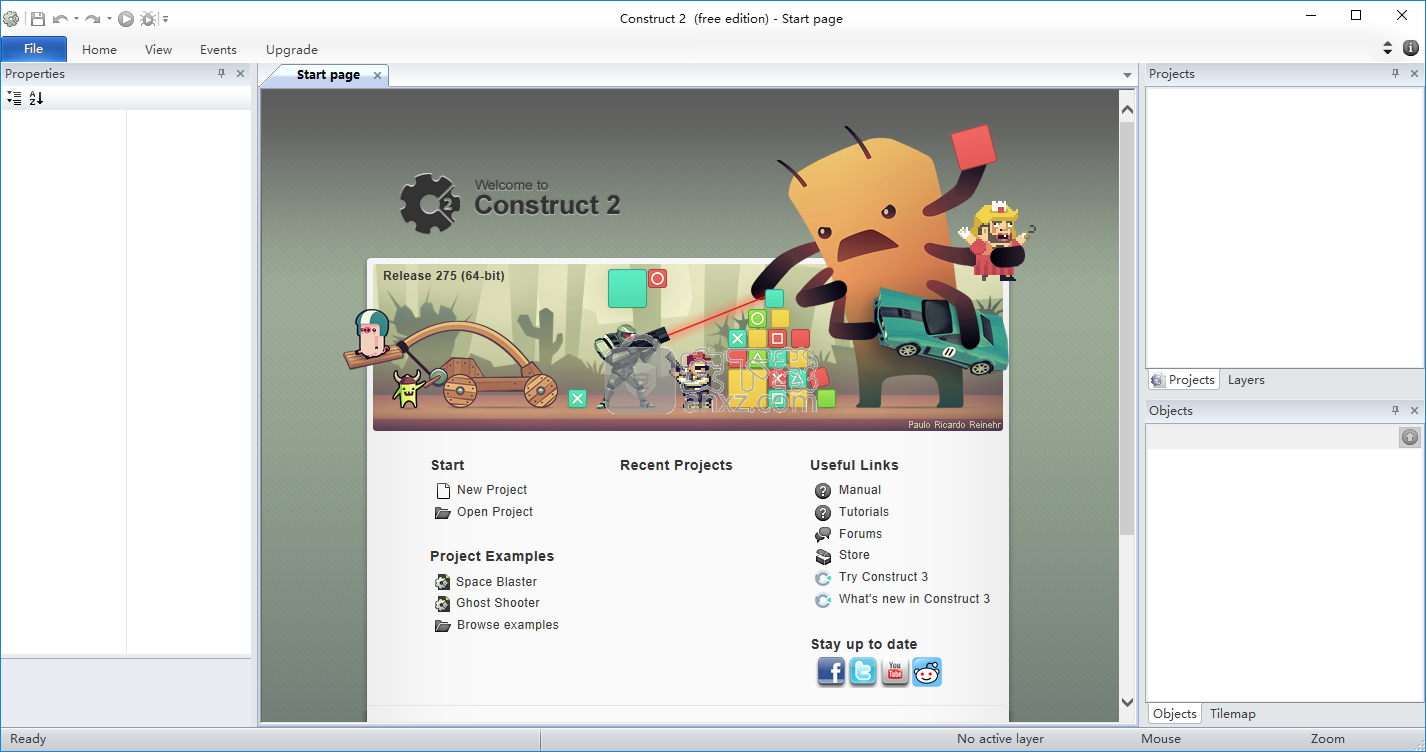1426x752 pixels.
Task: Switch to the Events ribbon tab
Action: click(218, 49)
